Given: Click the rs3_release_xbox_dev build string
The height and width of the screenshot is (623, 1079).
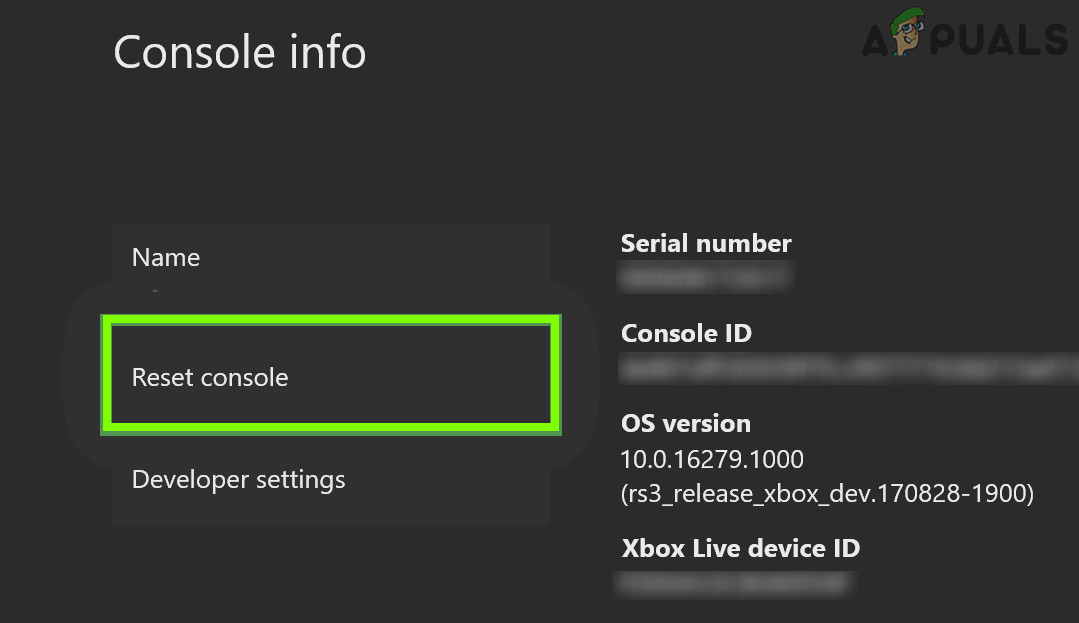Looking at the screenshot, I should coord(827,494).
